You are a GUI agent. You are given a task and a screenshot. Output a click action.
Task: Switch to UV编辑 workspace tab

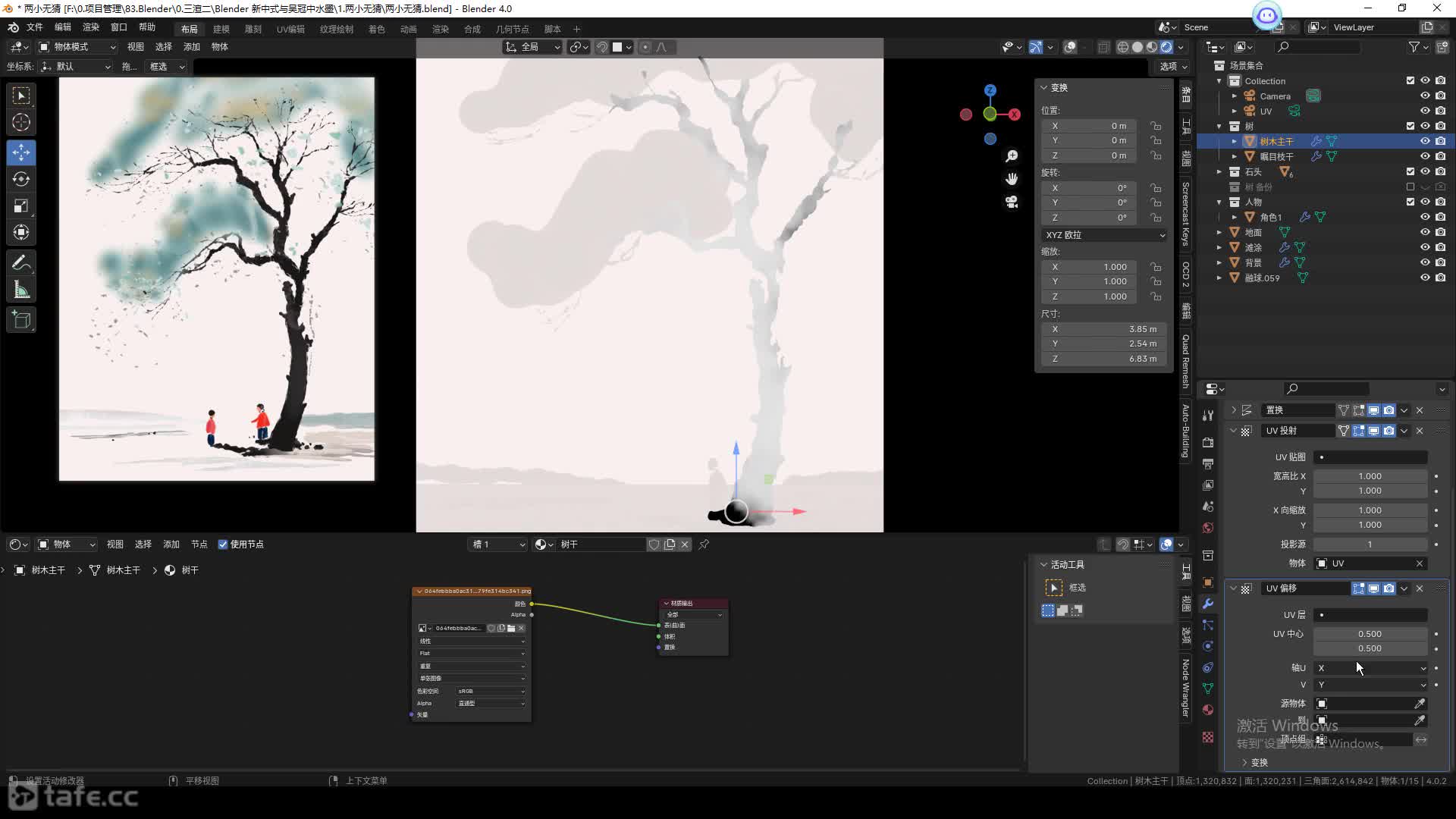tap(290, 29)
